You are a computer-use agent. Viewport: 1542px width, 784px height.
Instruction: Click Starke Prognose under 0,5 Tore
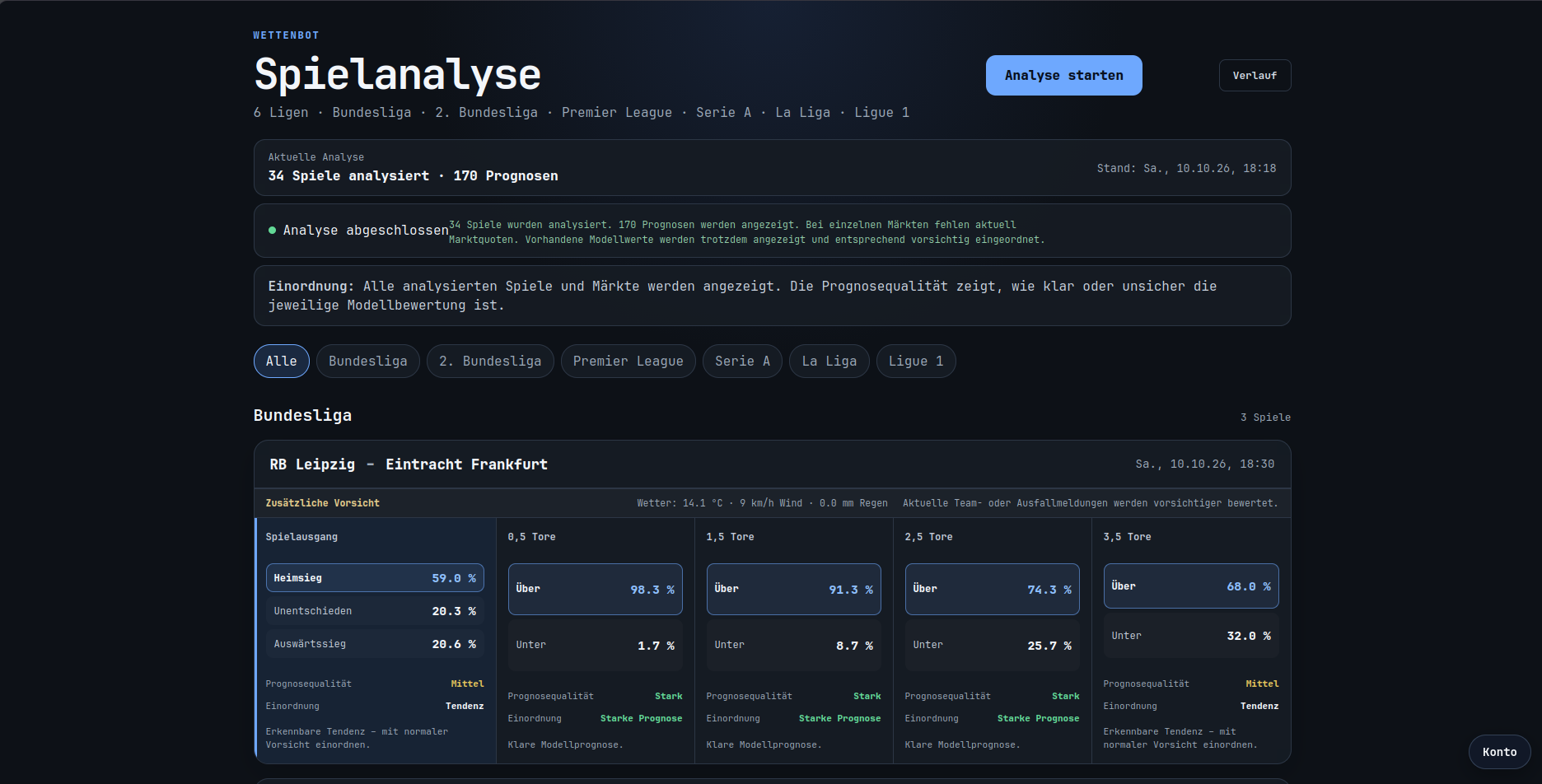(x=641, y=718)
